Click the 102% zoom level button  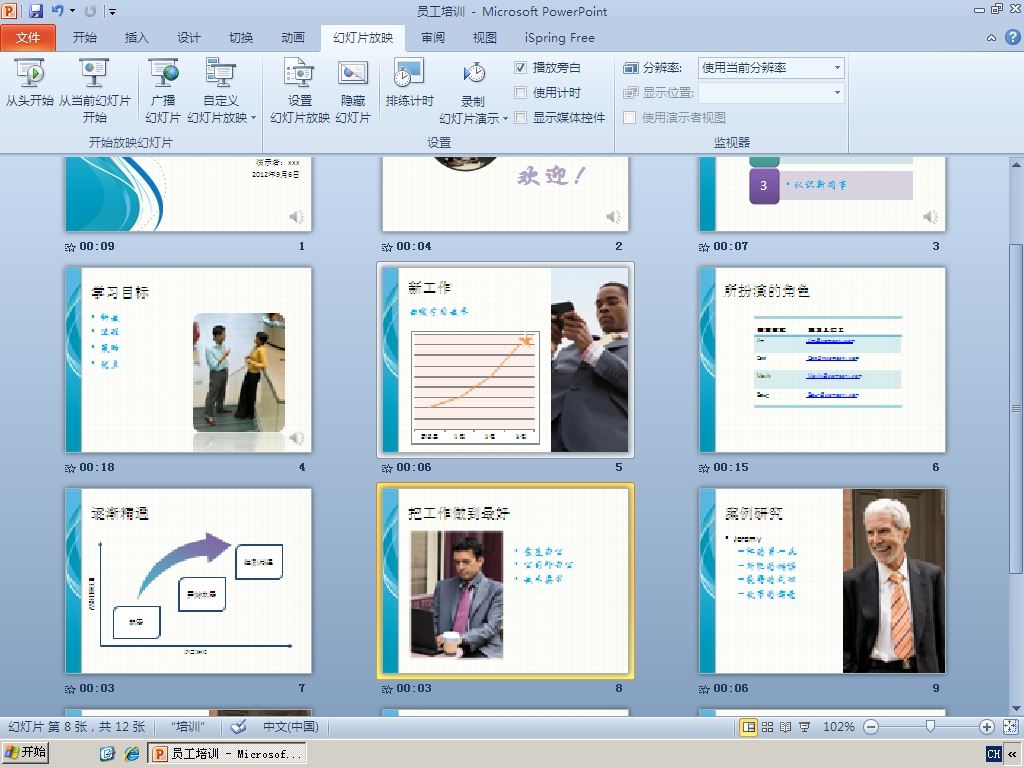pos(839,727)
